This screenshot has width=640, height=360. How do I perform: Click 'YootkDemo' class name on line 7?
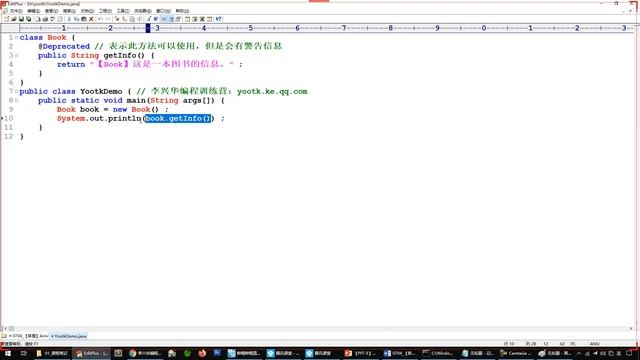coord(101,91)
